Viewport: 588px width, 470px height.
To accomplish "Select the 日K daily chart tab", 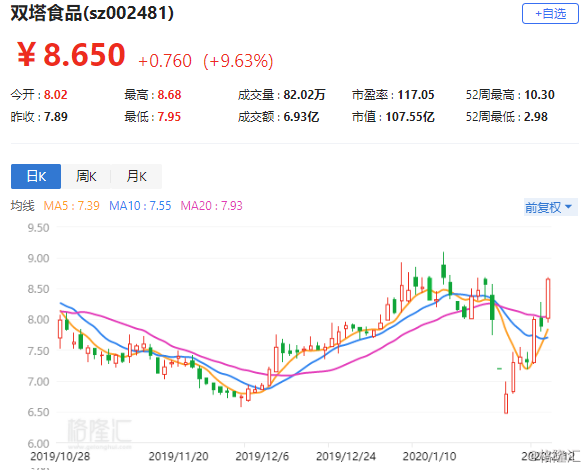I will (36, 176).
